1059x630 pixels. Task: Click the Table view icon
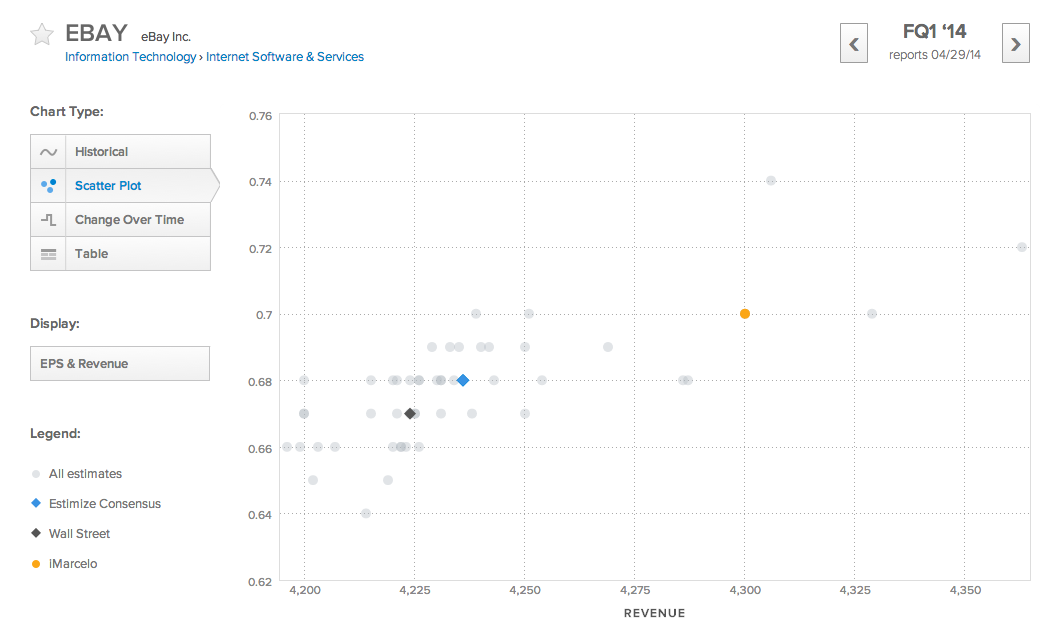tap(47, 253)
